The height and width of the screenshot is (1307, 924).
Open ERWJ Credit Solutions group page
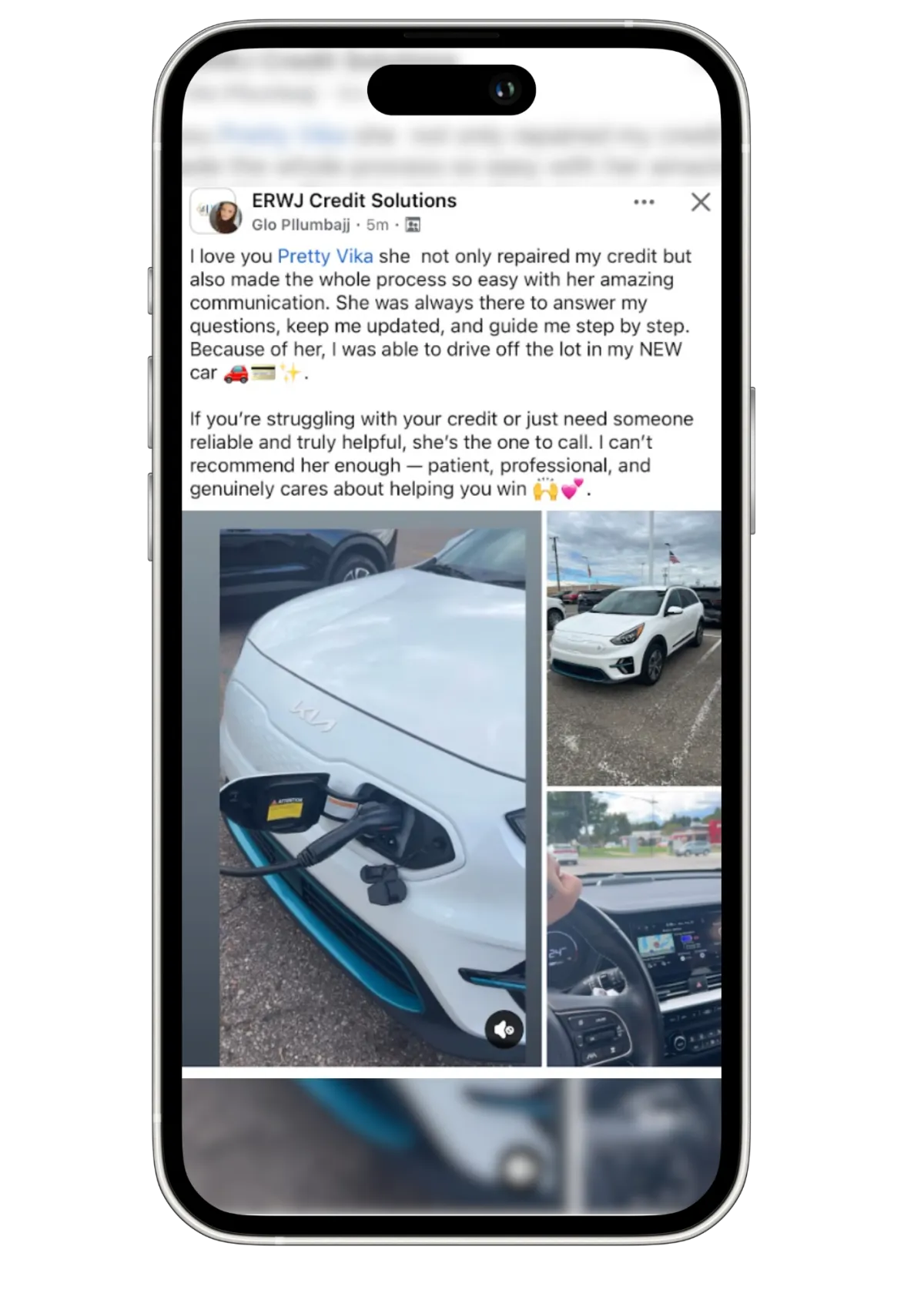tap(354, 200)
